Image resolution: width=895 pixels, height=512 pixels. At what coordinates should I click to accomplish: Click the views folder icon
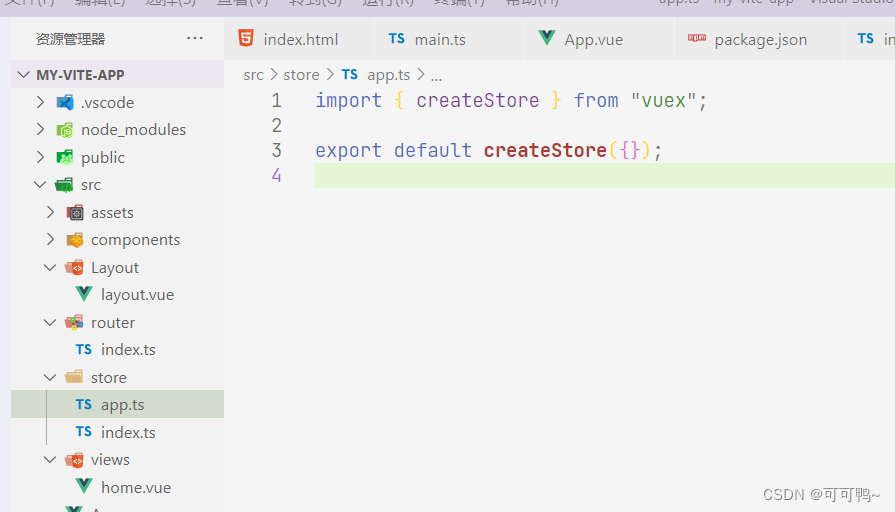pos(74,459)
